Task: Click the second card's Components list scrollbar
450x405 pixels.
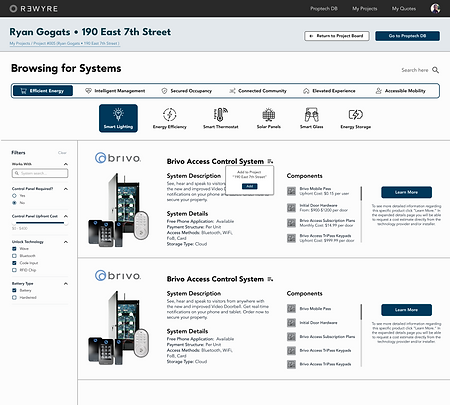Action: [x=361, y=312]
